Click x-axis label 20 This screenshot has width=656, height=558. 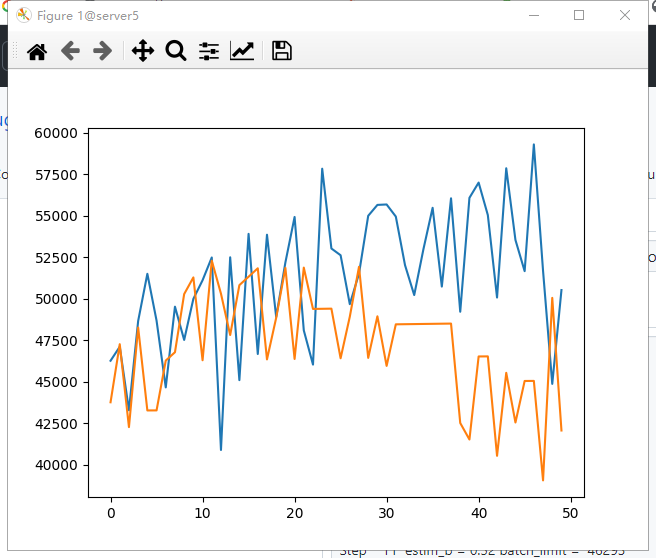coord(295,513)
